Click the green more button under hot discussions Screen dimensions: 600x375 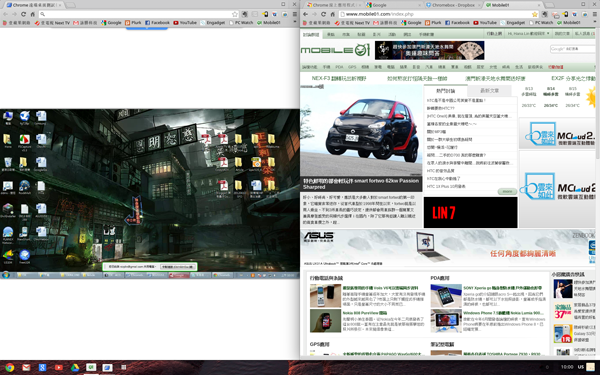coord(507,191)
